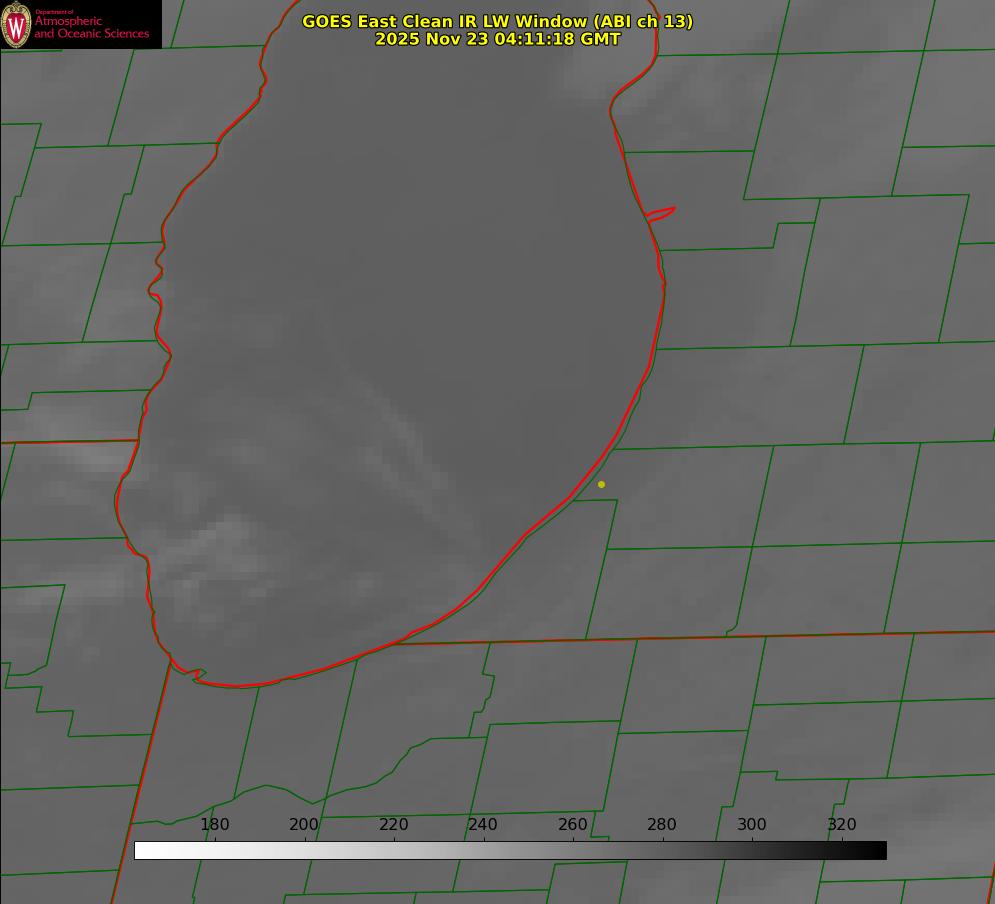Image resolution: width=995 pixels, height=904 pixels.
Task: Pick the black end of the colorbar
Action: (x=878, y=850)
